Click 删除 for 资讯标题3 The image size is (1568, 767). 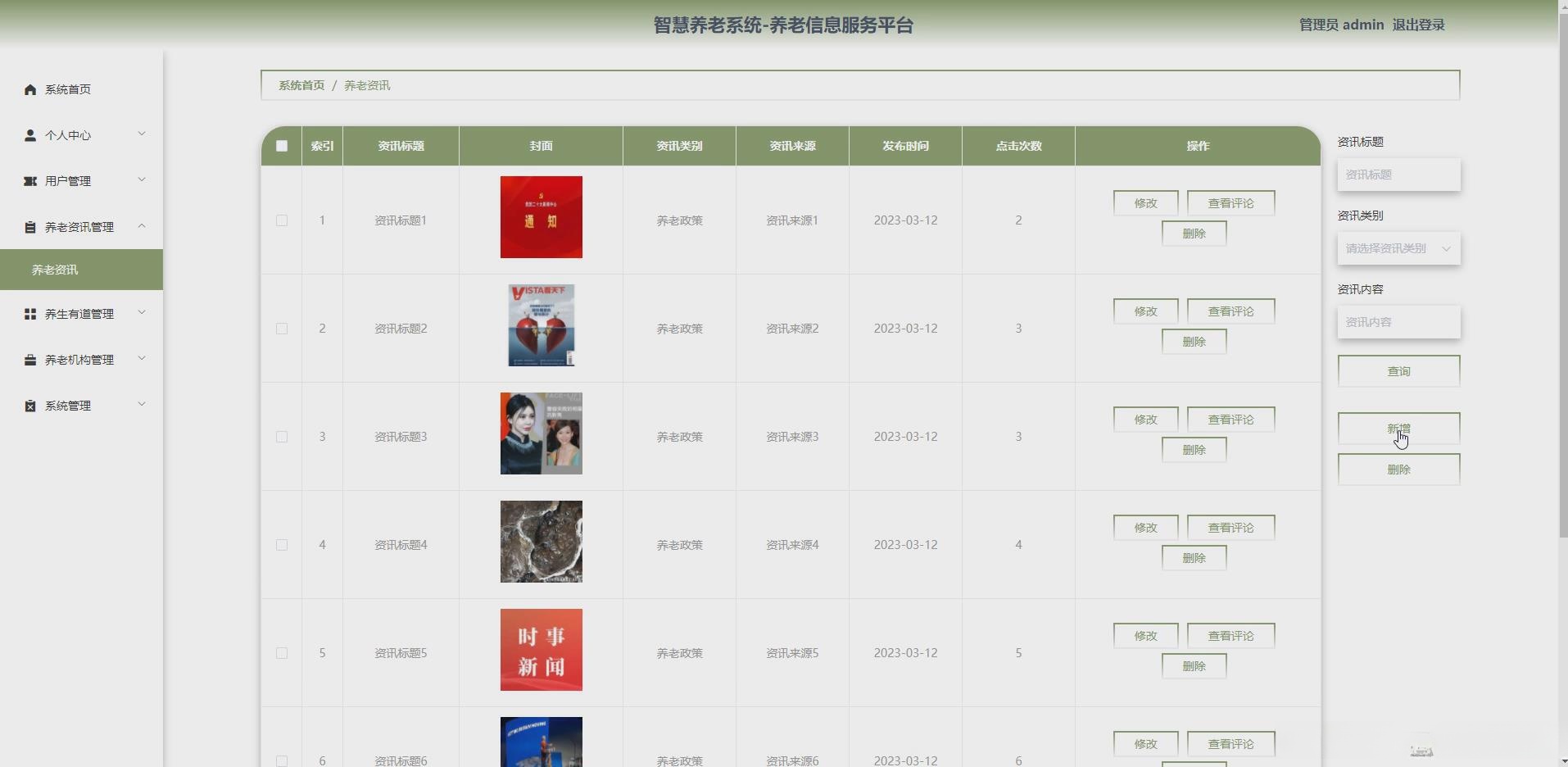1194,450
